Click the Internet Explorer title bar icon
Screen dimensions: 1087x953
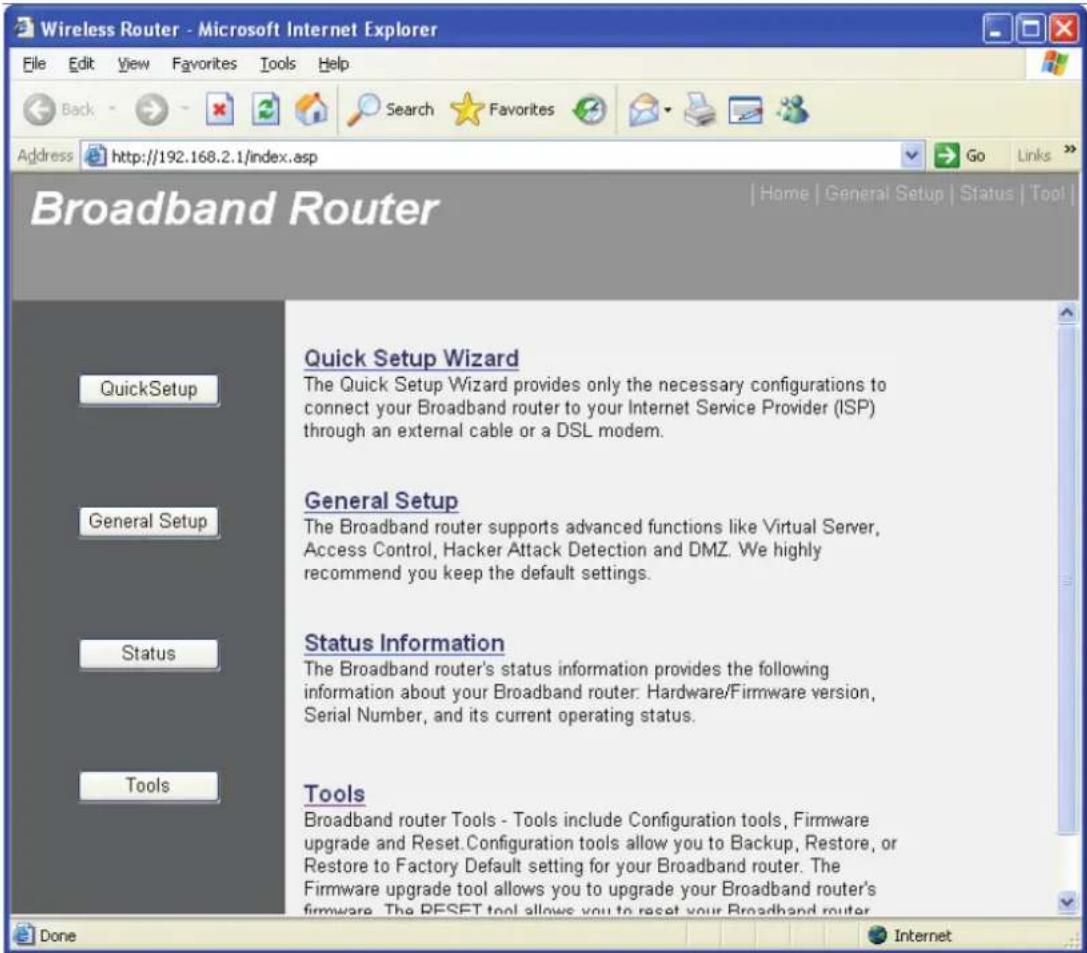24,28
